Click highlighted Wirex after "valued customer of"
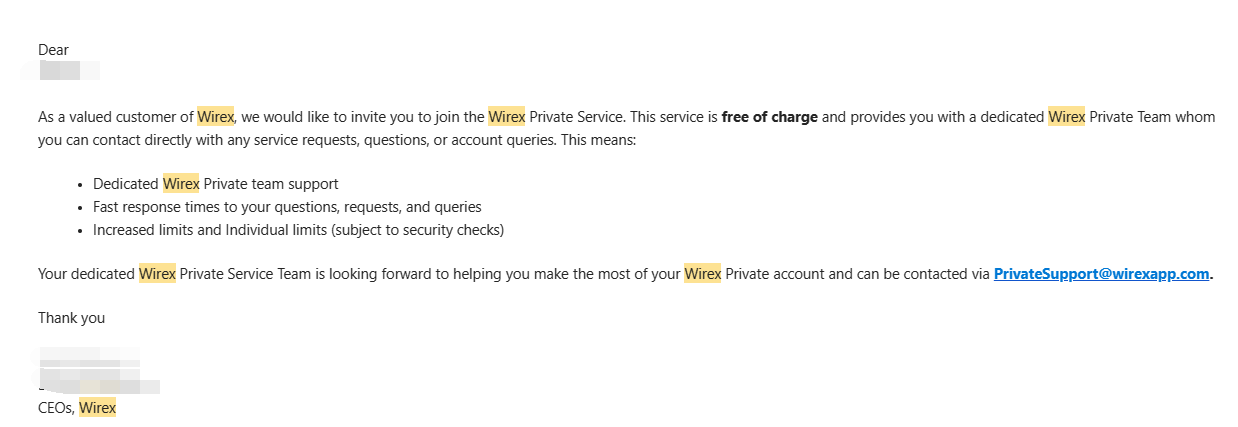This screenshot has height=427, width=1238. 215,117
